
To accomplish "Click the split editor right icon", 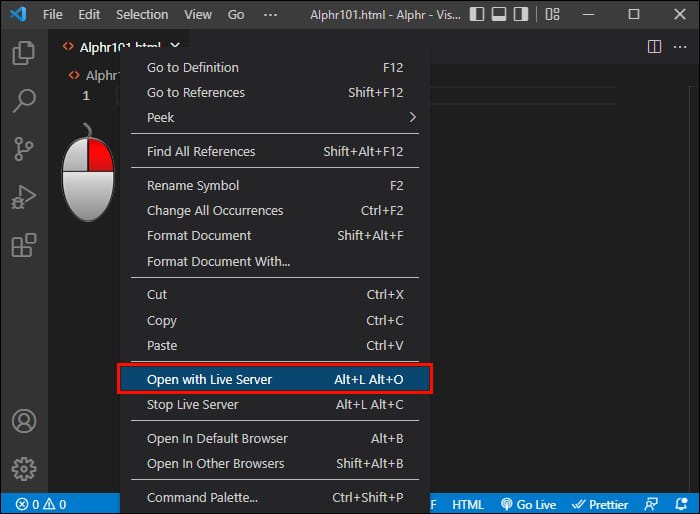I will pyautogui.click(x=654, y=46).
